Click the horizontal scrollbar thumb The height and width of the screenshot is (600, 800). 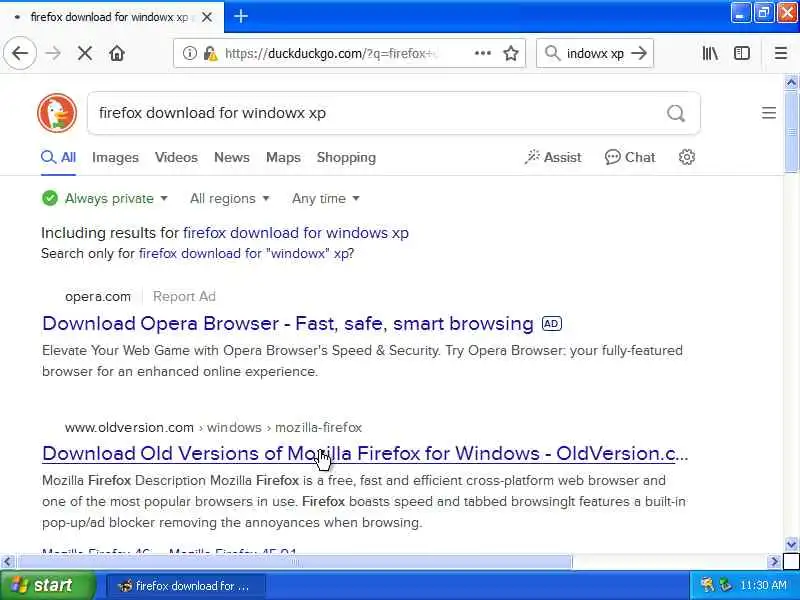295,562
